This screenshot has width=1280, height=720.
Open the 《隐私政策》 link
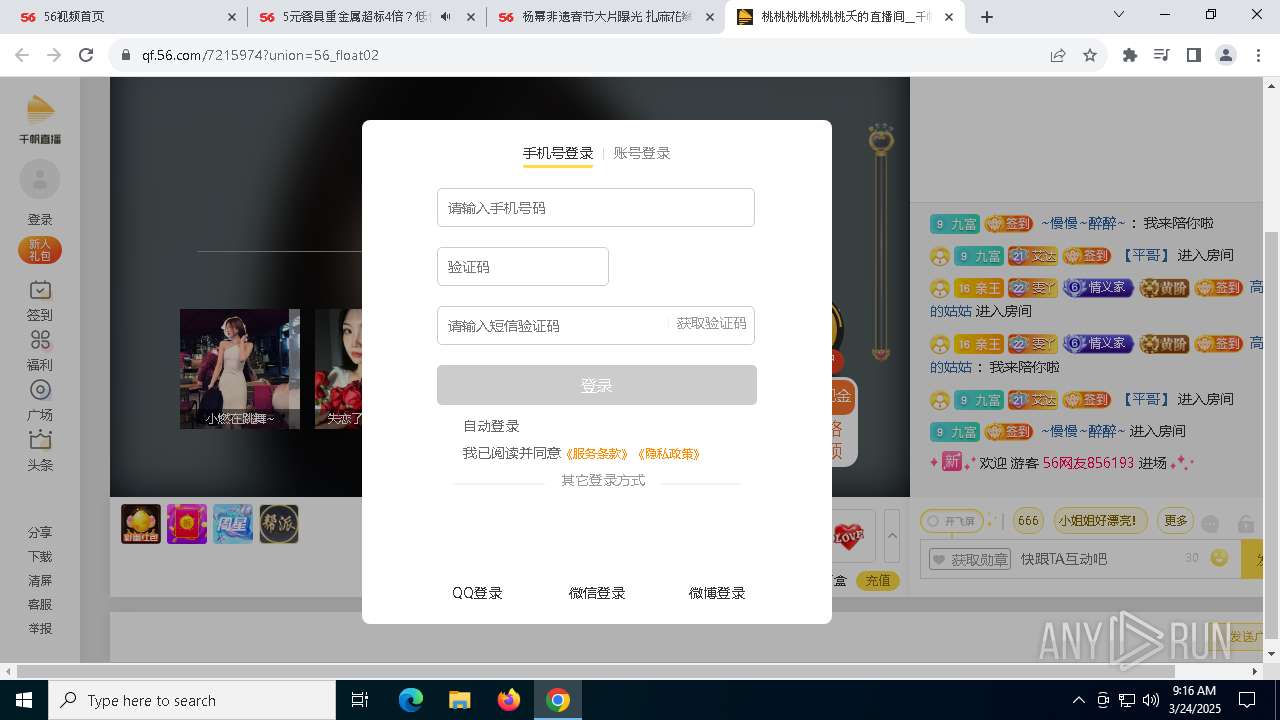[x=669, y=454]
